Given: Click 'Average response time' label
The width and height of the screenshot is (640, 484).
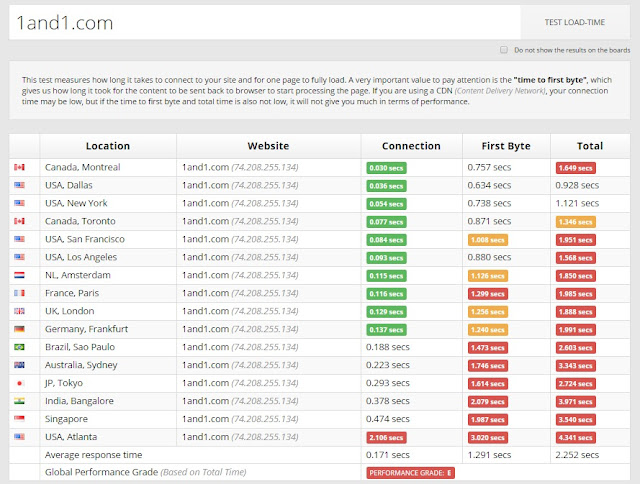Looking at the screenshot, I should pyautogui.click(x=93, y=455).
